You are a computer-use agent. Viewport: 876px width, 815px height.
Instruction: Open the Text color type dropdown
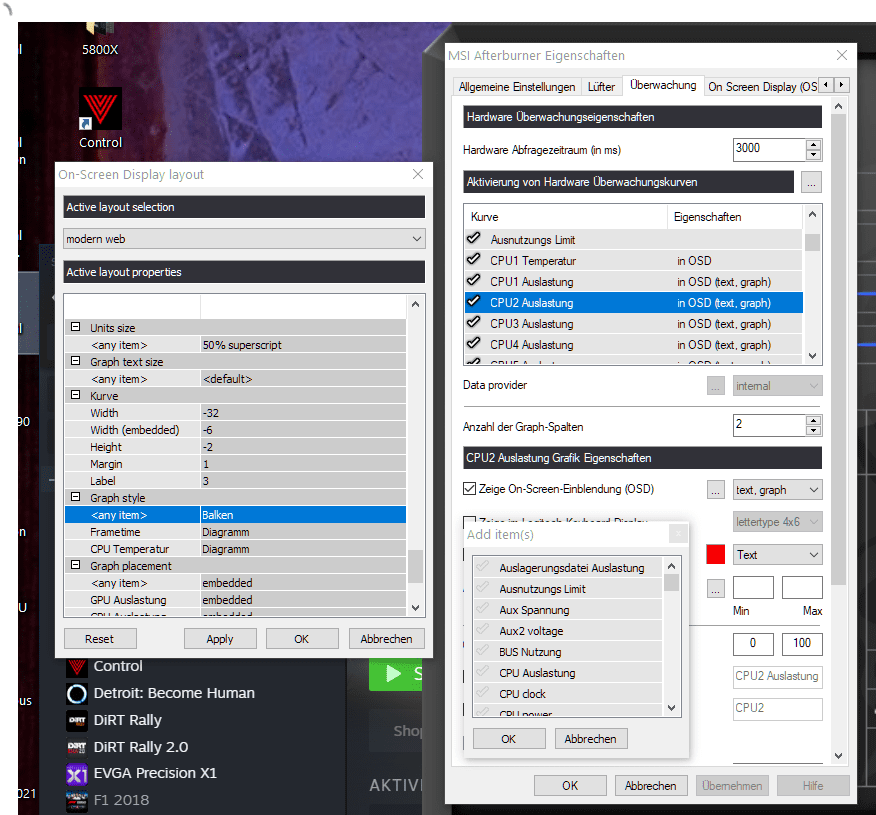[x=777, y=555]
